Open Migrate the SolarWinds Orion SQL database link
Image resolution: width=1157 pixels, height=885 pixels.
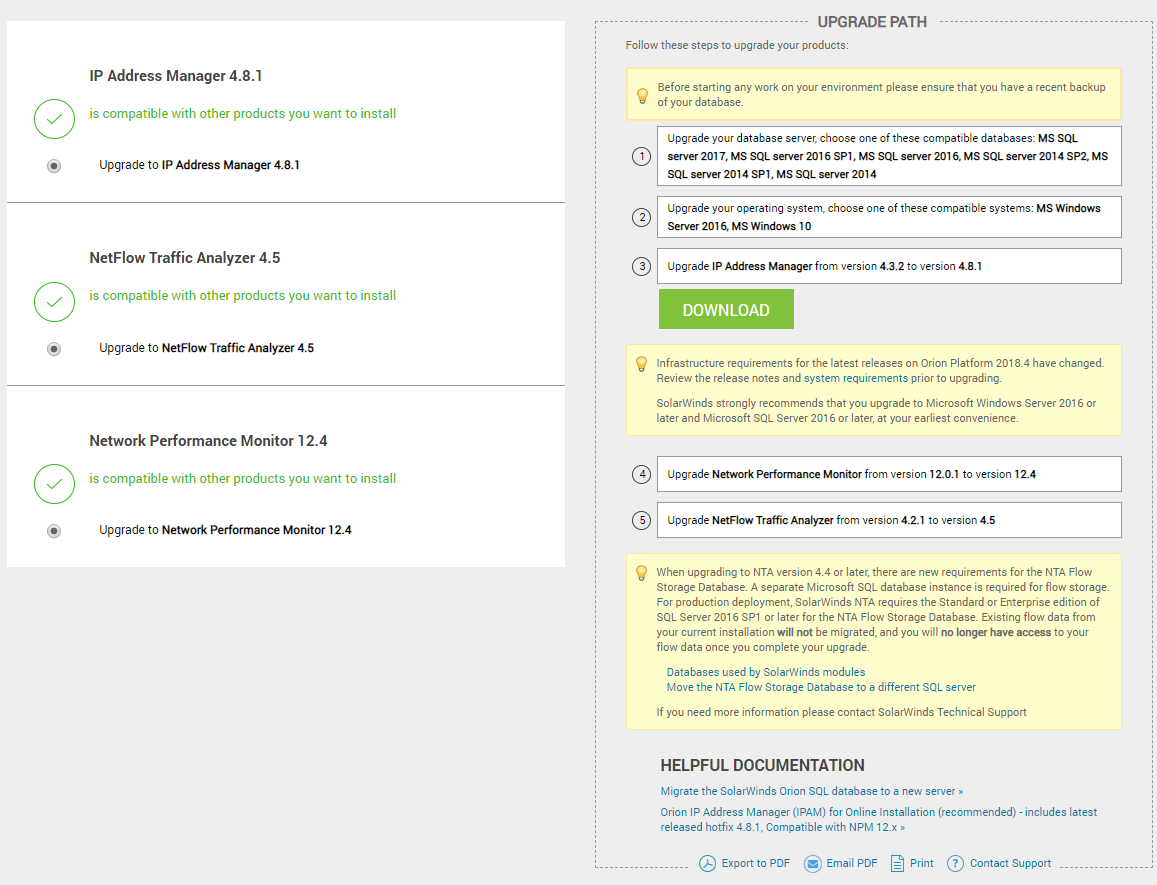(x=812, y=791)
